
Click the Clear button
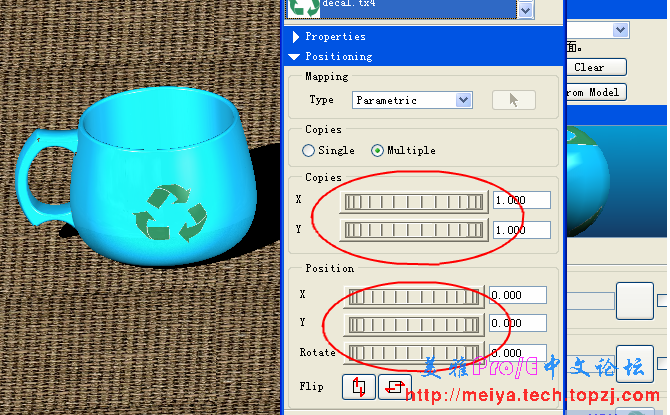coord(597,68)
